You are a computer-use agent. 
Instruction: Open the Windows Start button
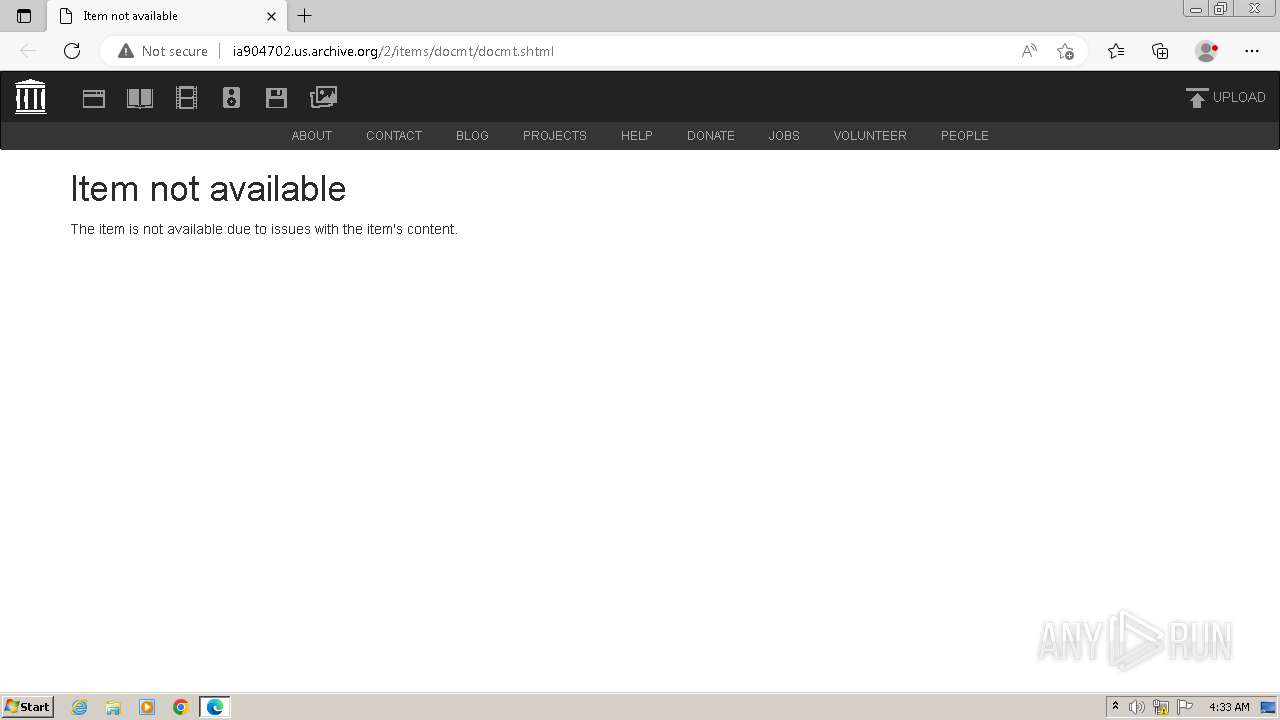point(28,707)
